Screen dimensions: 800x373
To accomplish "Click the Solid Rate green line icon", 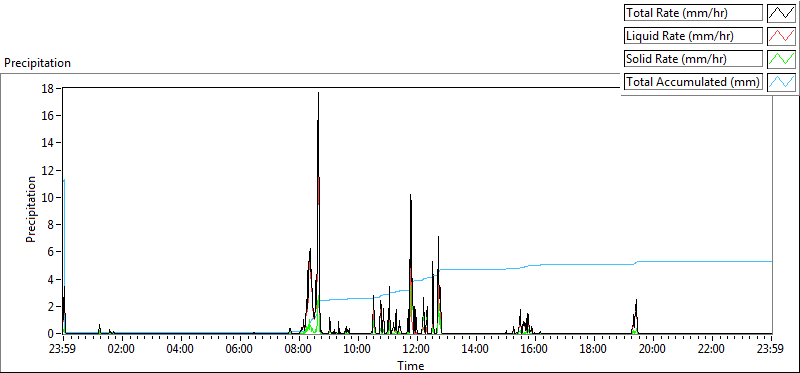I will [x=782, y=59].
